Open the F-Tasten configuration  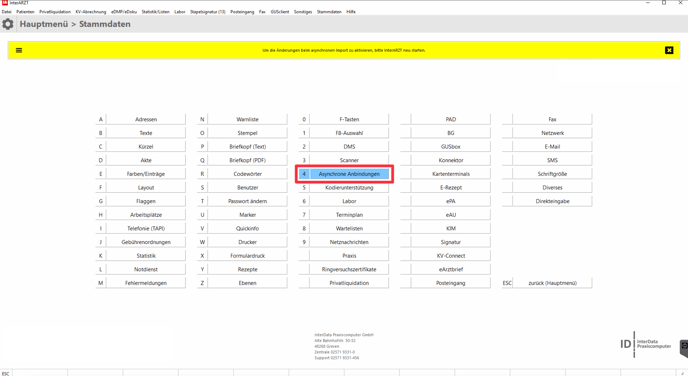tap(349, 119)
